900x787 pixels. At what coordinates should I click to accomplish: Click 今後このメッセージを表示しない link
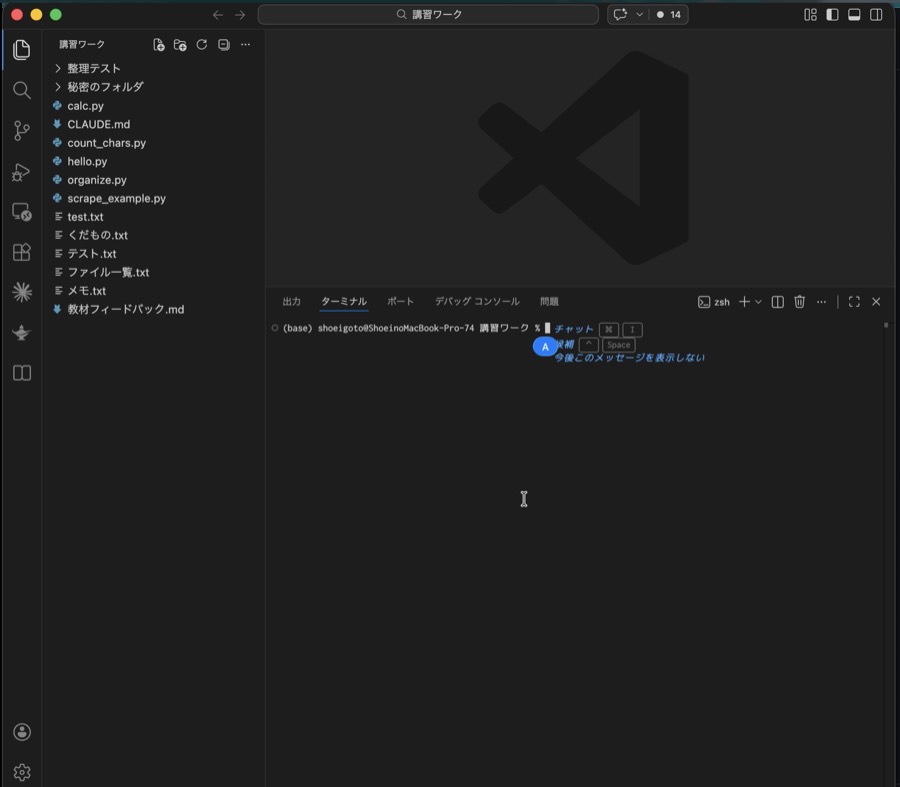point(629,358)
